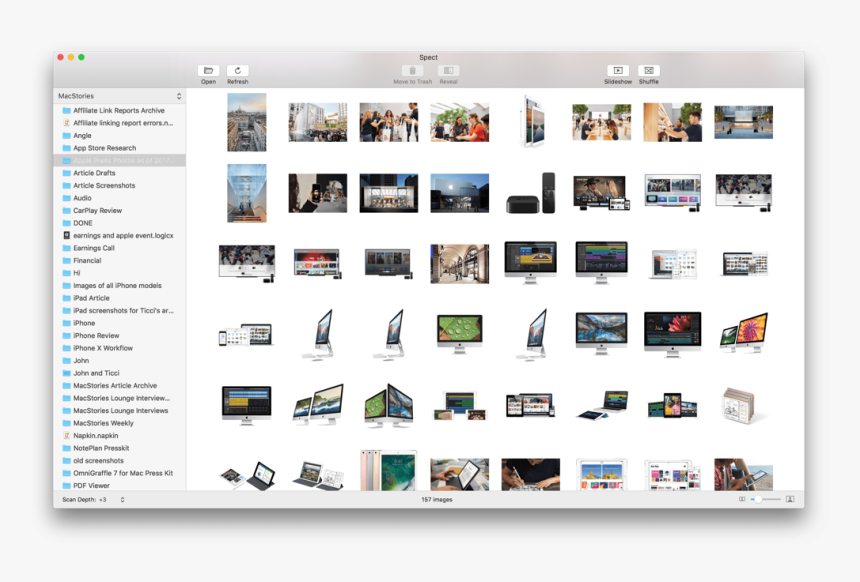Screen dimensions: 860x582
Task: Choose the App Store Research folder
Action: tap(104, 148)
